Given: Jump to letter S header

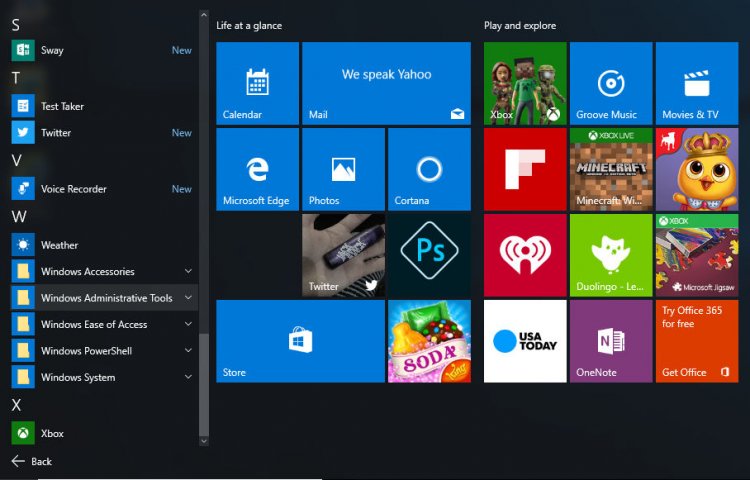Looking at the screenshot, I should tap(16, 25).
